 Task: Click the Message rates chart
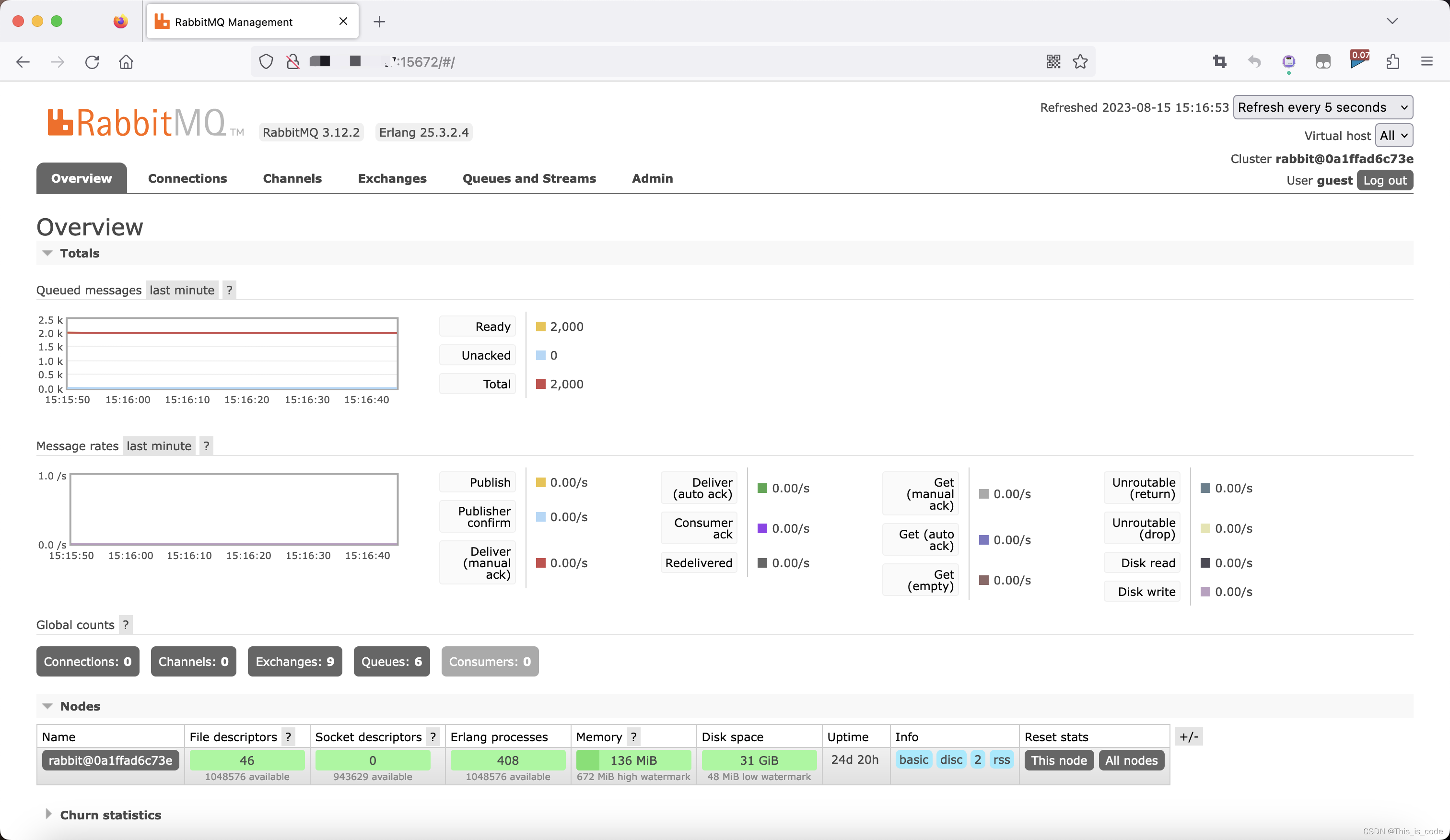click(234, 509)
